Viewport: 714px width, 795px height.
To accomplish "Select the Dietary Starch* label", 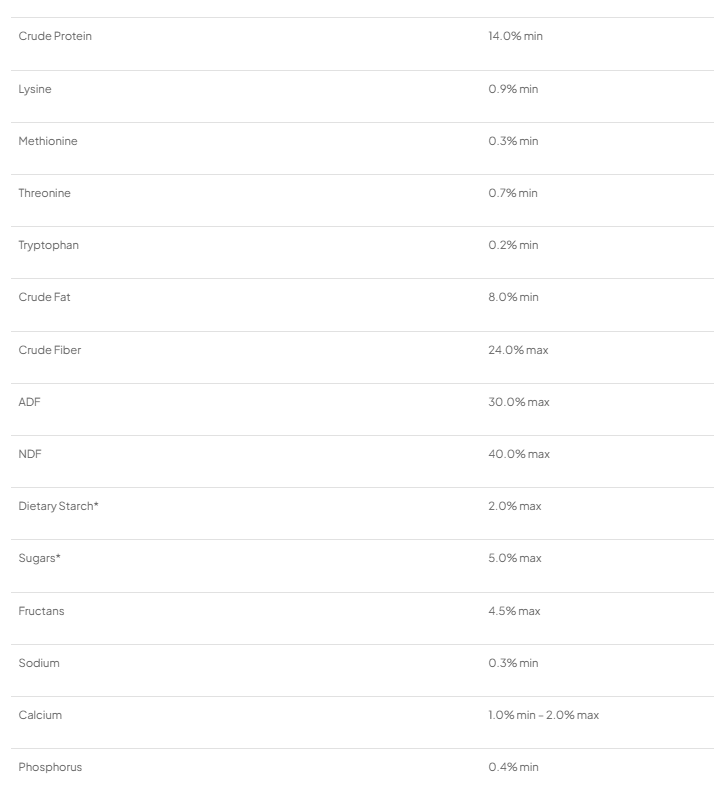I will click(x=58, y=506).
